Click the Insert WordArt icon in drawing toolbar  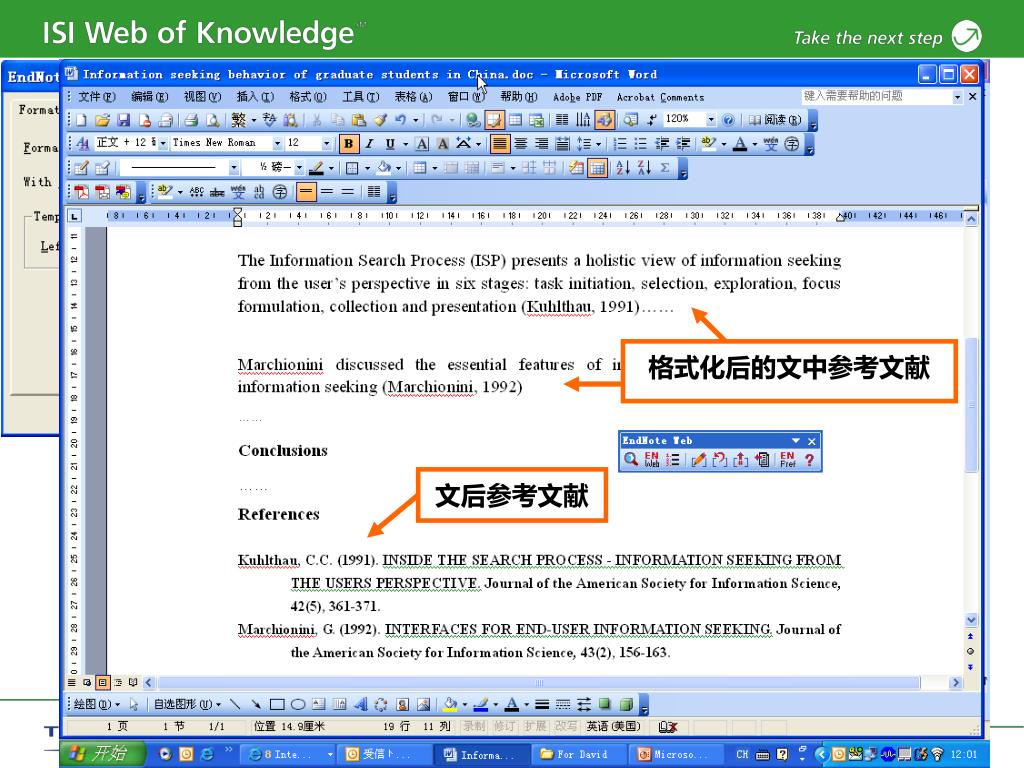(x=360, y=704)
